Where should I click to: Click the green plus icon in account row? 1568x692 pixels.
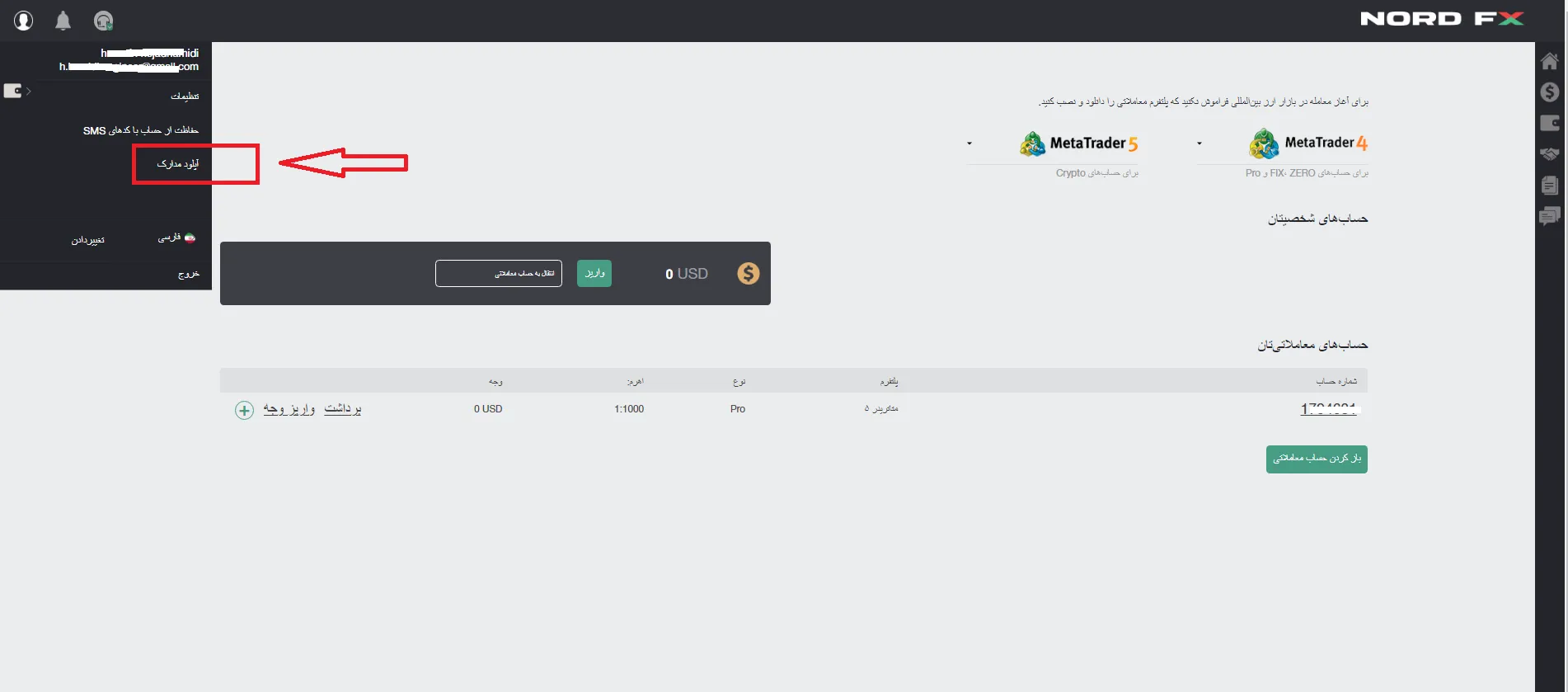click(244, 410)
